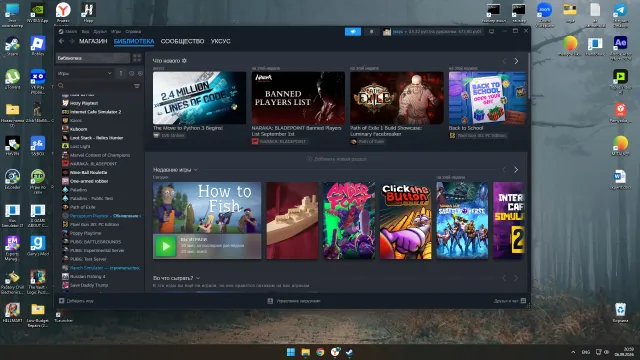The width and height of the screenshot is (640, 360).
Task: Open the Steam announcements megaphone button
Action: coord(353,32)
